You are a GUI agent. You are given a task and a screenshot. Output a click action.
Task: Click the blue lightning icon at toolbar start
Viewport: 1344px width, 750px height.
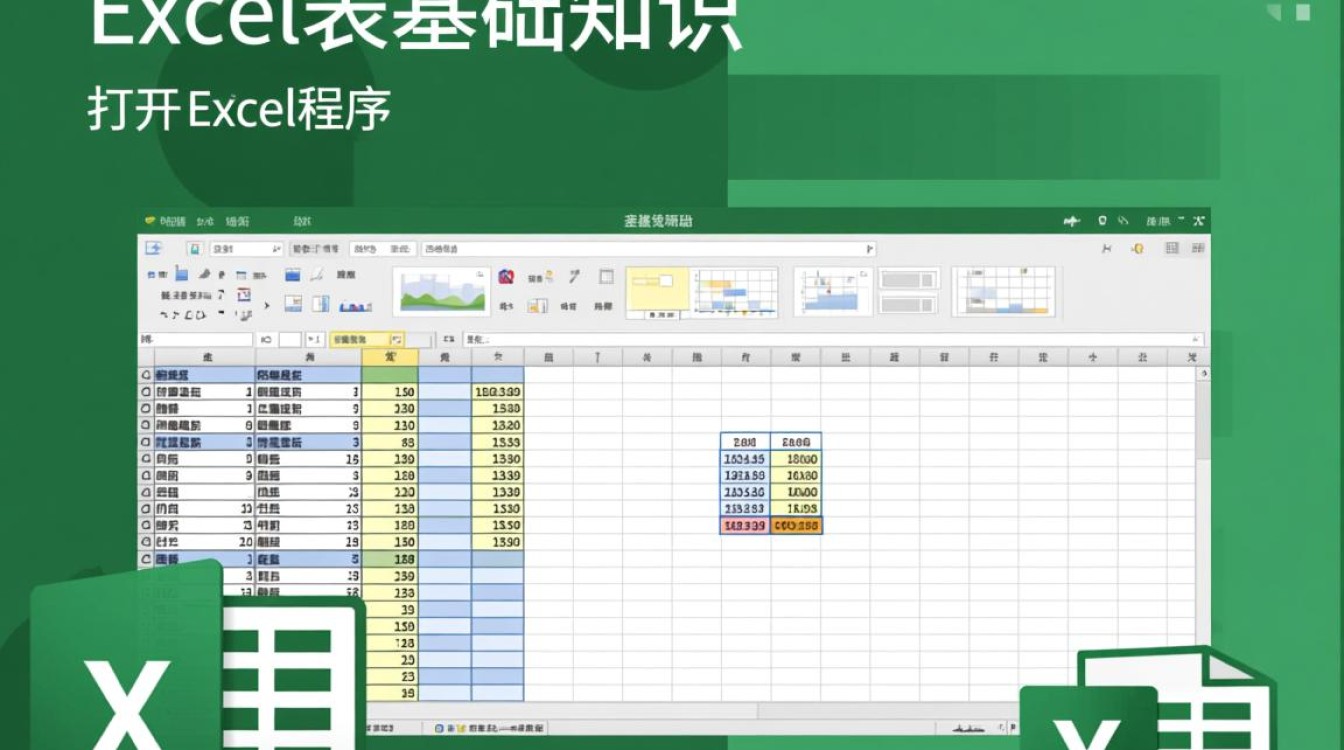pyautogui.click(x=153, y=248)
